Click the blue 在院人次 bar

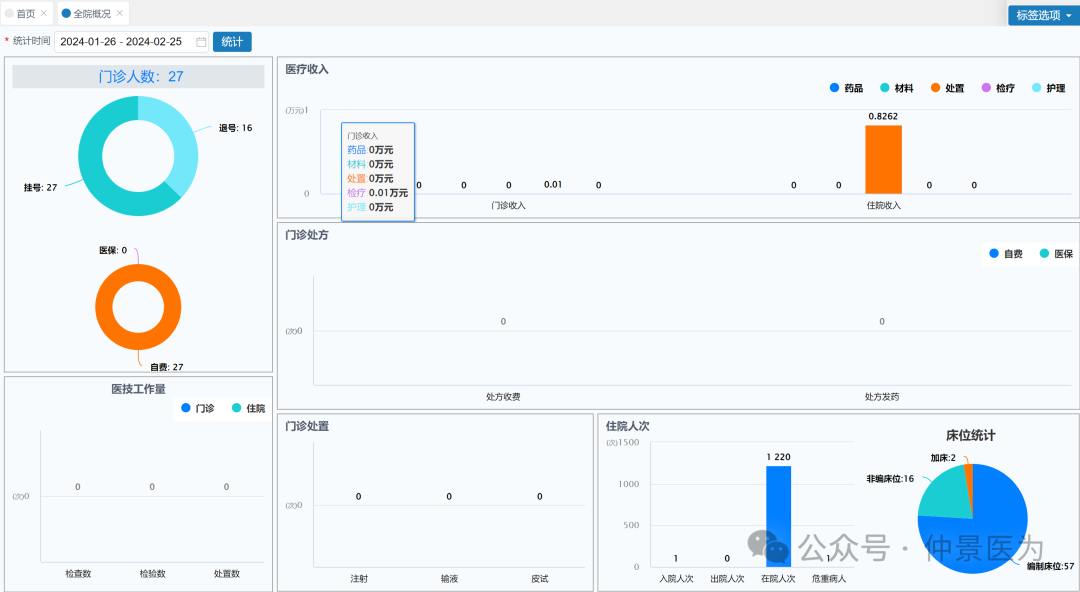coord(778,517)
